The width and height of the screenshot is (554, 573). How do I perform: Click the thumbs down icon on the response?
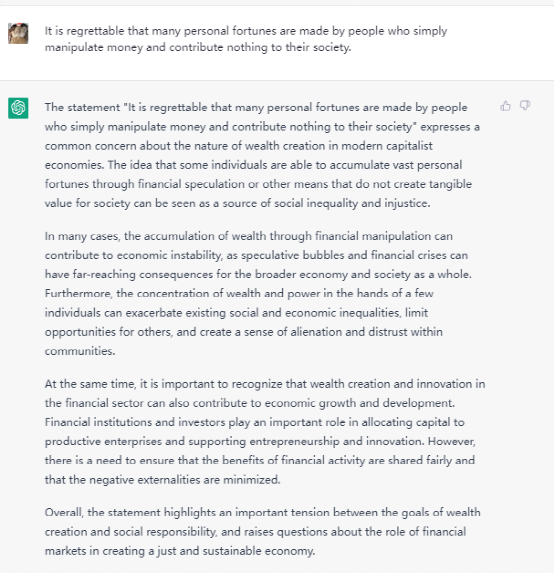coord(525,106)
